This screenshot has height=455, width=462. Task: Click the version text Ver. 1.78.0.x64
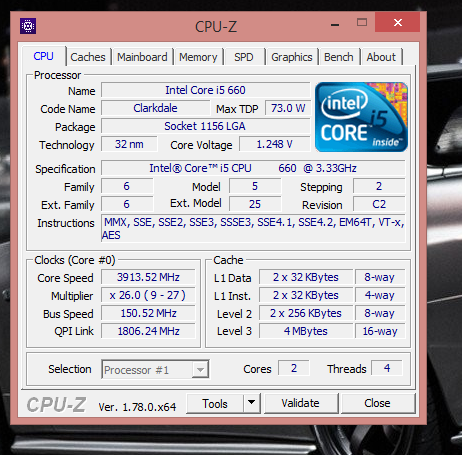point(137,407)
